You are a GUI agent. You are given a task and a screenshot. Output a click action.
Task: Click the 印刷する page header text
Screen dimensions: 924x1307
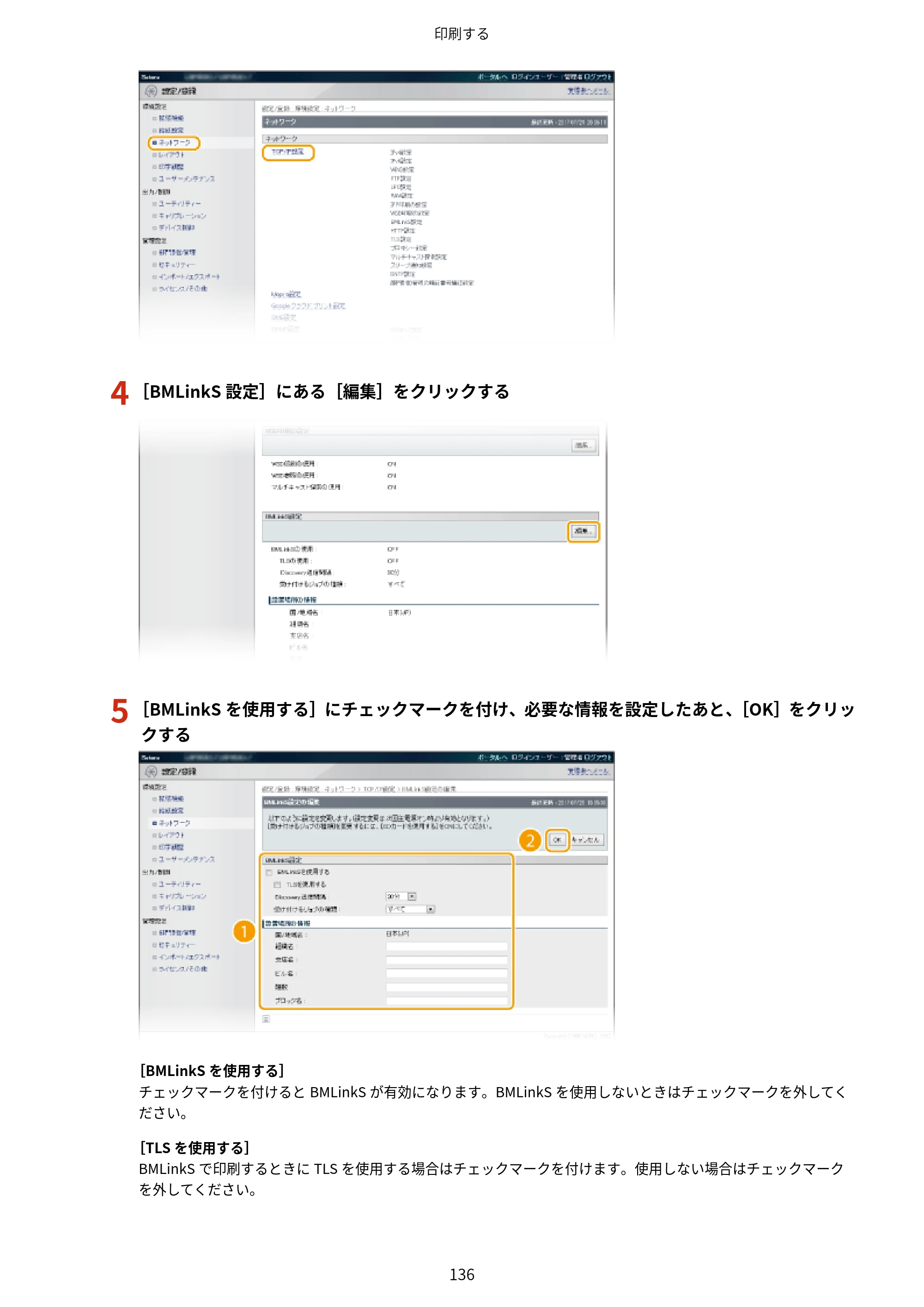click(462, 34)
